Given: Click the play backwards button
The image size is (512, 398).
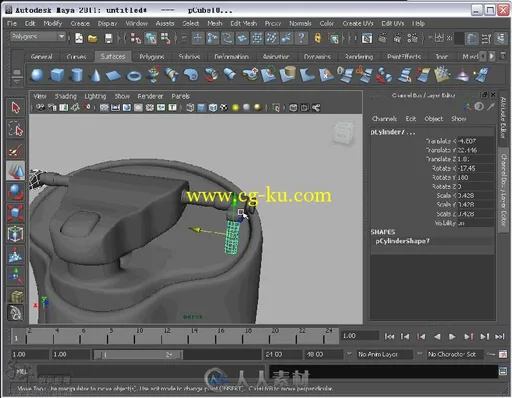Looking at the screenshot, I should (437, 336).
